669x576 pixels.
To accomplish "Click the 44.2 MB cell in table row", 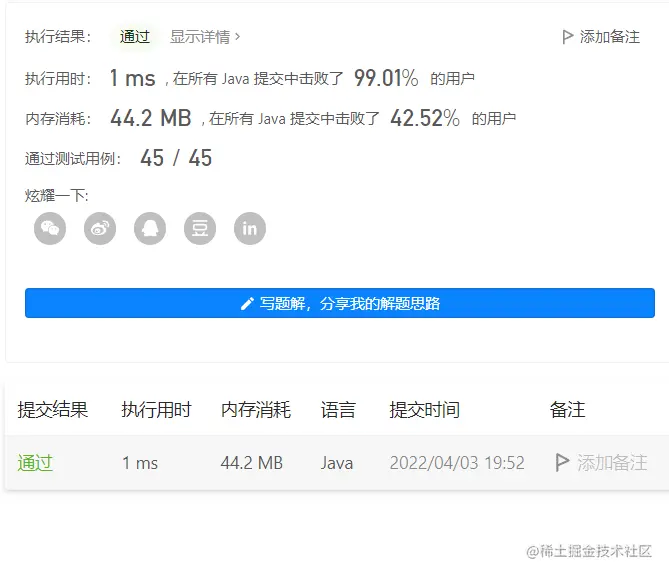I will coord(252,463).
